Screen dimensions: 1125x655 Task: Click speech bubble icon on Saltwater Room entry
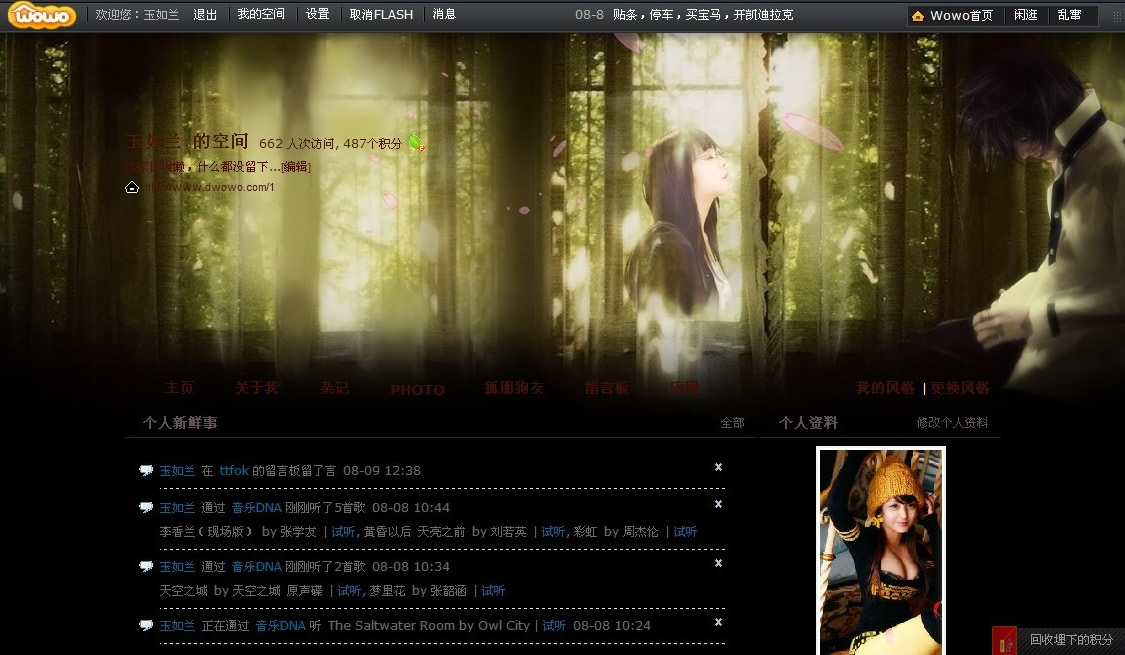coord(146,626)
